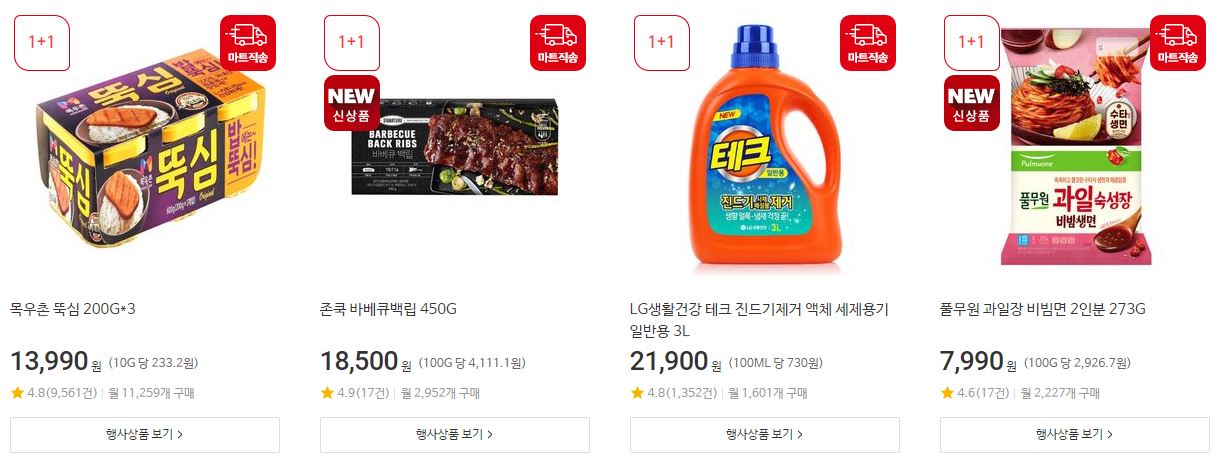
Task: Click the 1+1 badge on 목우촌 뚝심
Action: 42,43
